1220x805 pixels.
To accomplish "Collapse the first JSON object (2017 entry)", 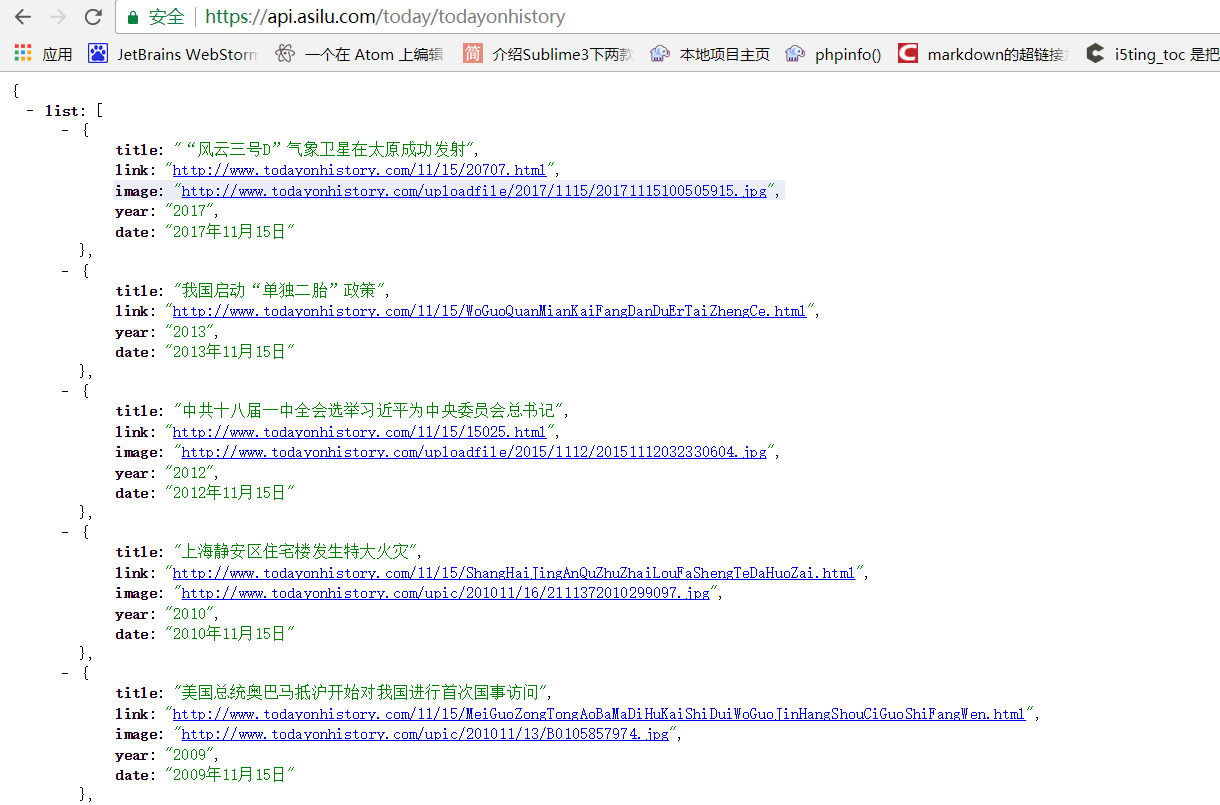I will click(66, 130).
